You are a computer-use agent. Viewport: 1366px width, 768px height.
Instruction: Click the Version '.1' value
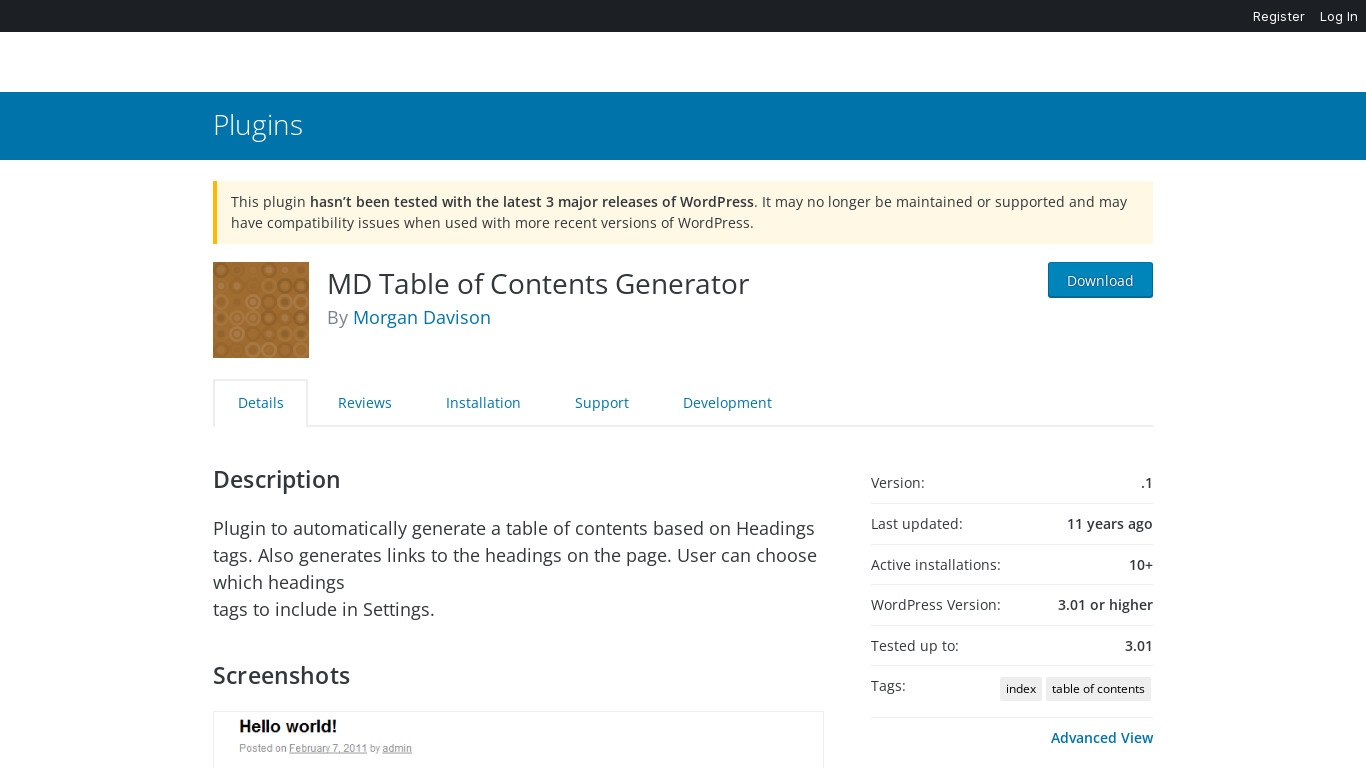(x=1147, y=483)
